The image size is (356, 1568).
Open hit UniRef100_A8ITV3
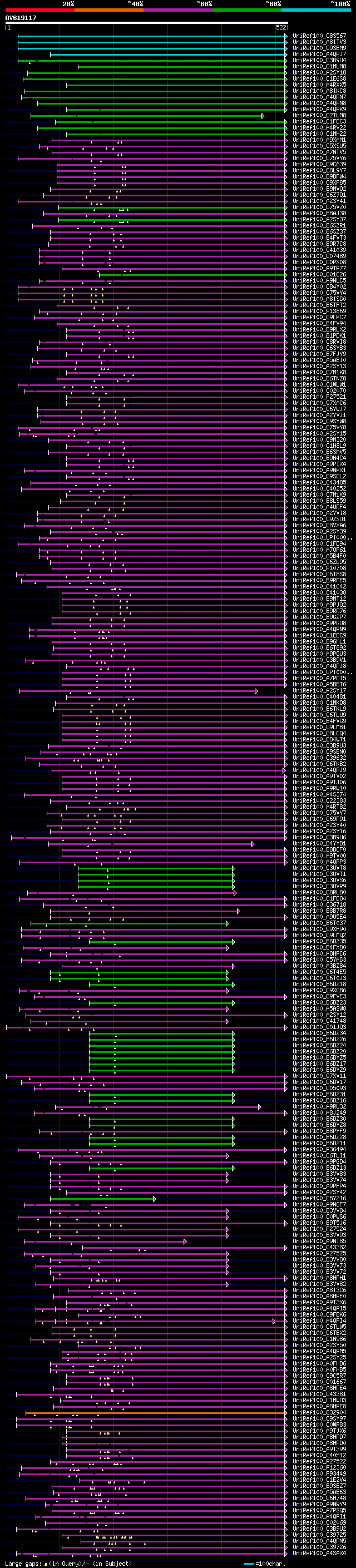319,43
